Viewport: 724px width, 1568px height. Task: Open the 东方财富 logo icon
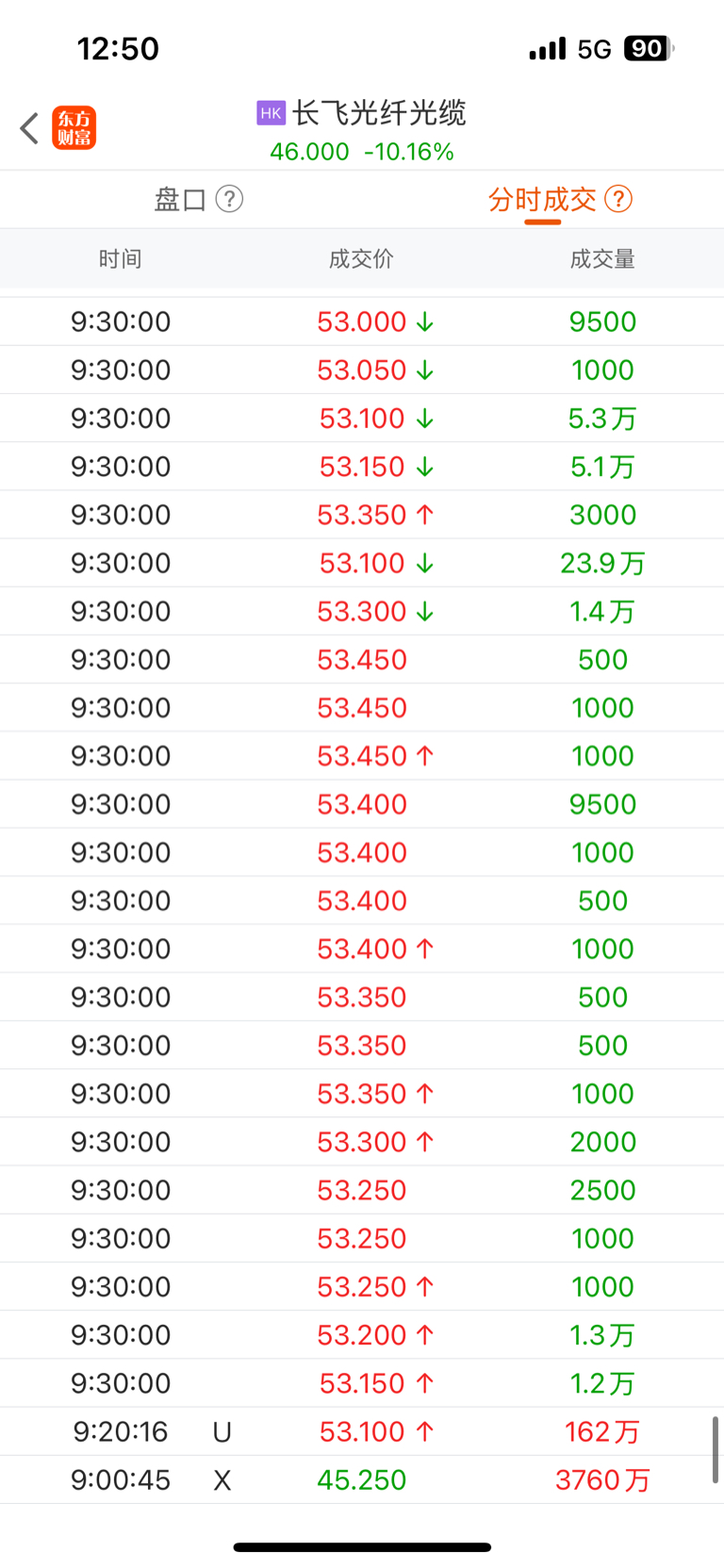point(74,128)
